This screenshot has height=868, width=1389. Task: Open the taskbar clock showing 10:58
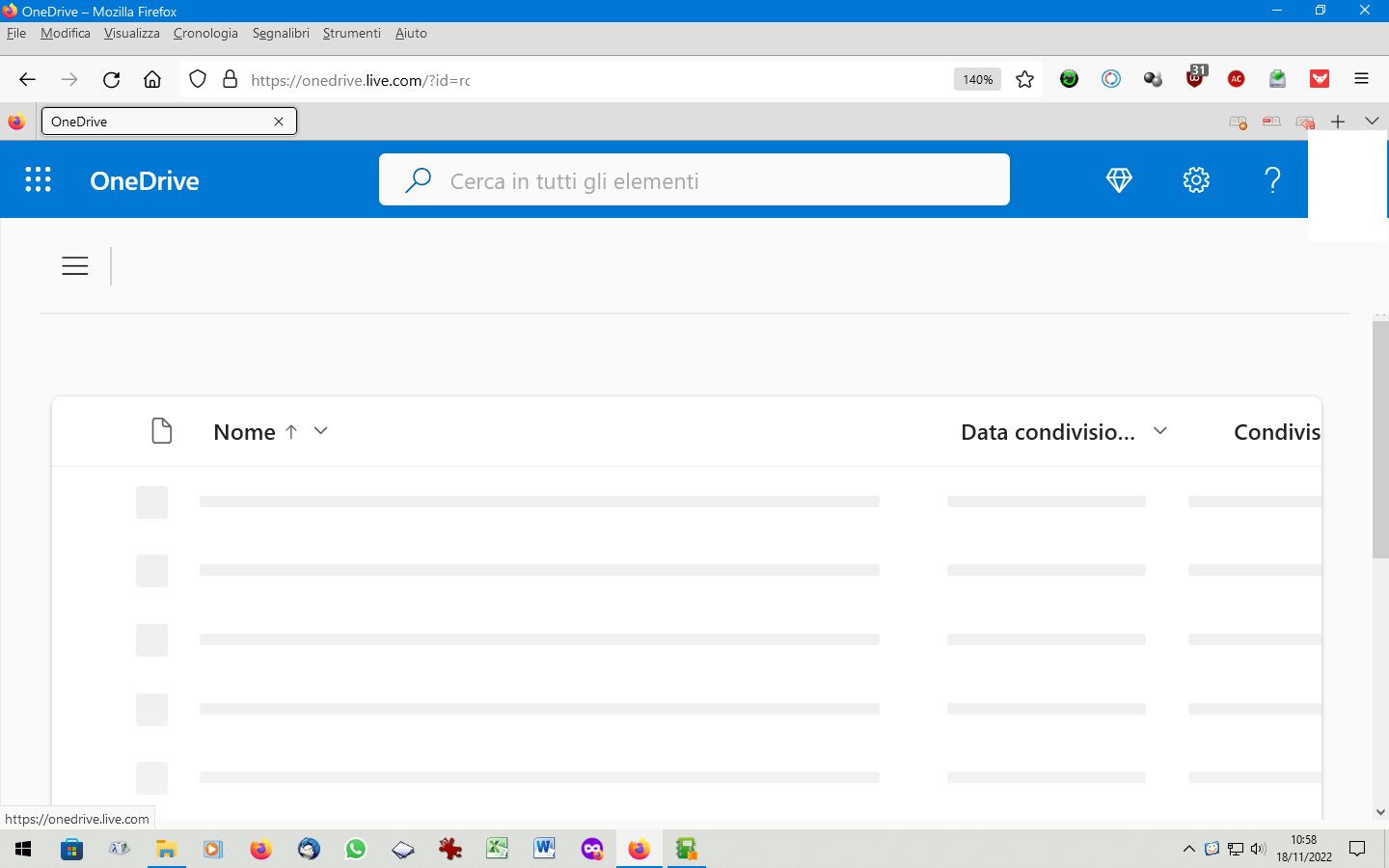[x=1304, y=849]
